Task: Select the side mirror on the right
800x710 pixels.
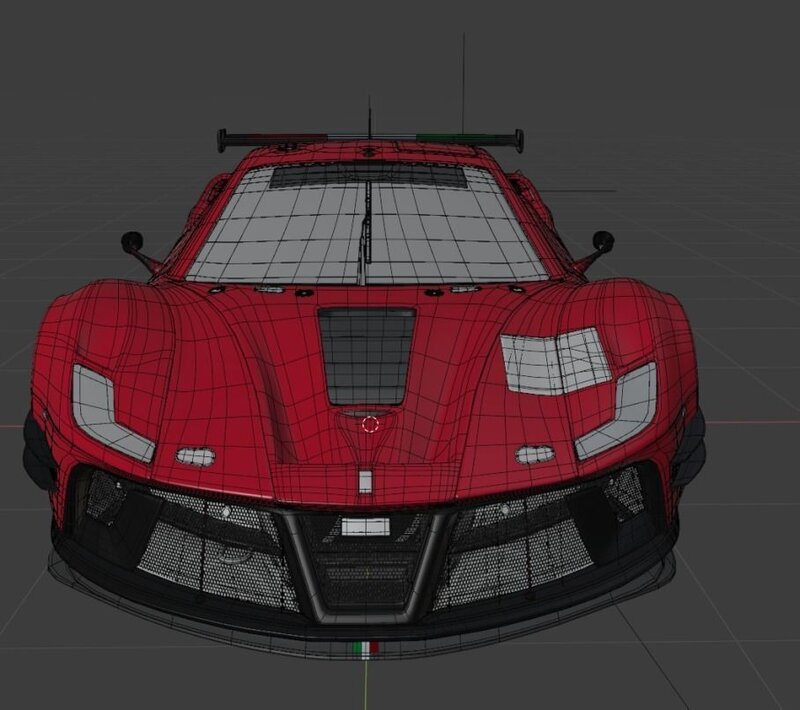Action: [x=602, y=241]
